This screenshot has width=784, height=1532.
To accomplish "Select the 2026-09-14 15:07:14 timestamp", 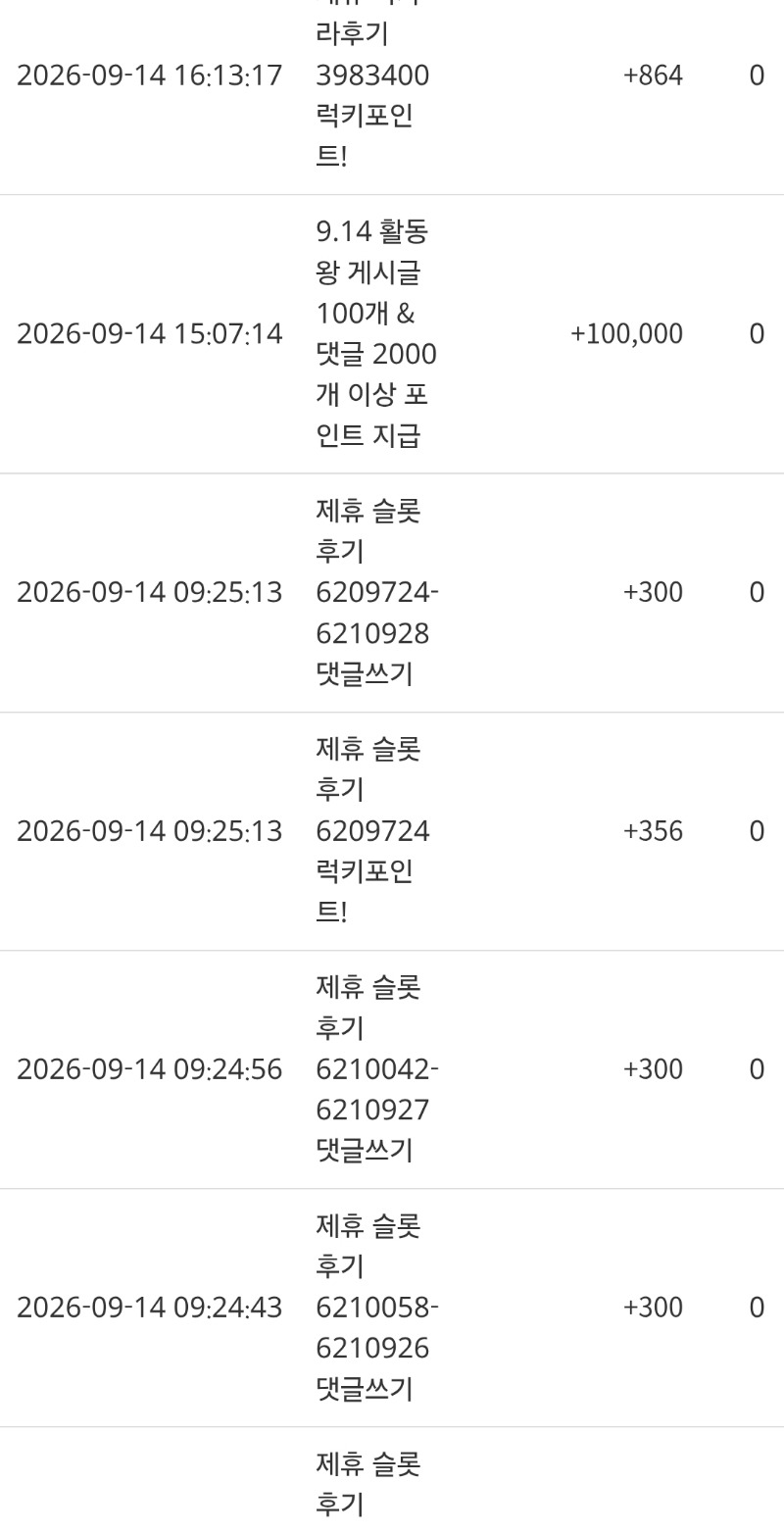I will (149, 334).
